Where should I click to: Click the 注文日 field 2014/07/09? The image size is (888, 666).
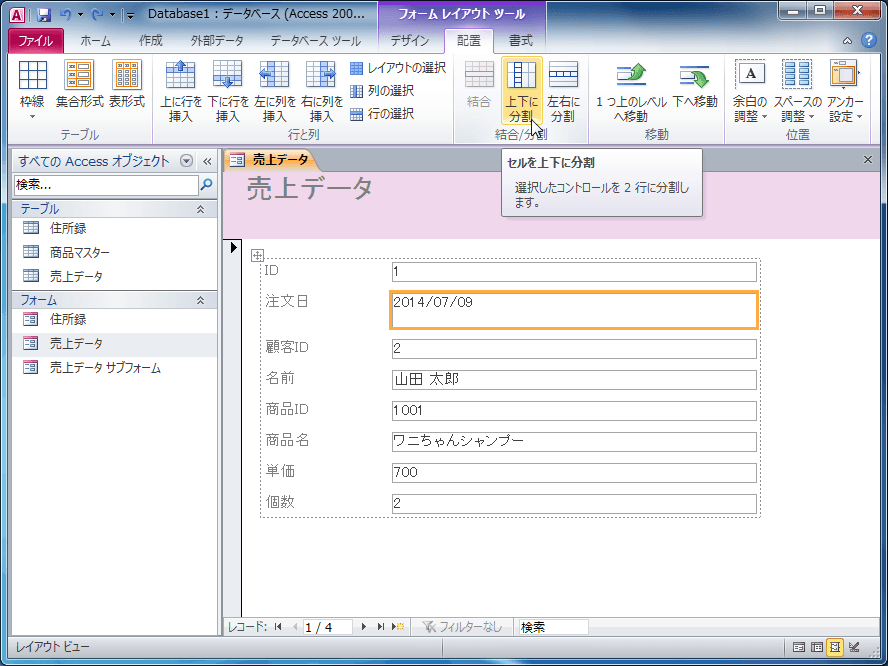(574, 310)
